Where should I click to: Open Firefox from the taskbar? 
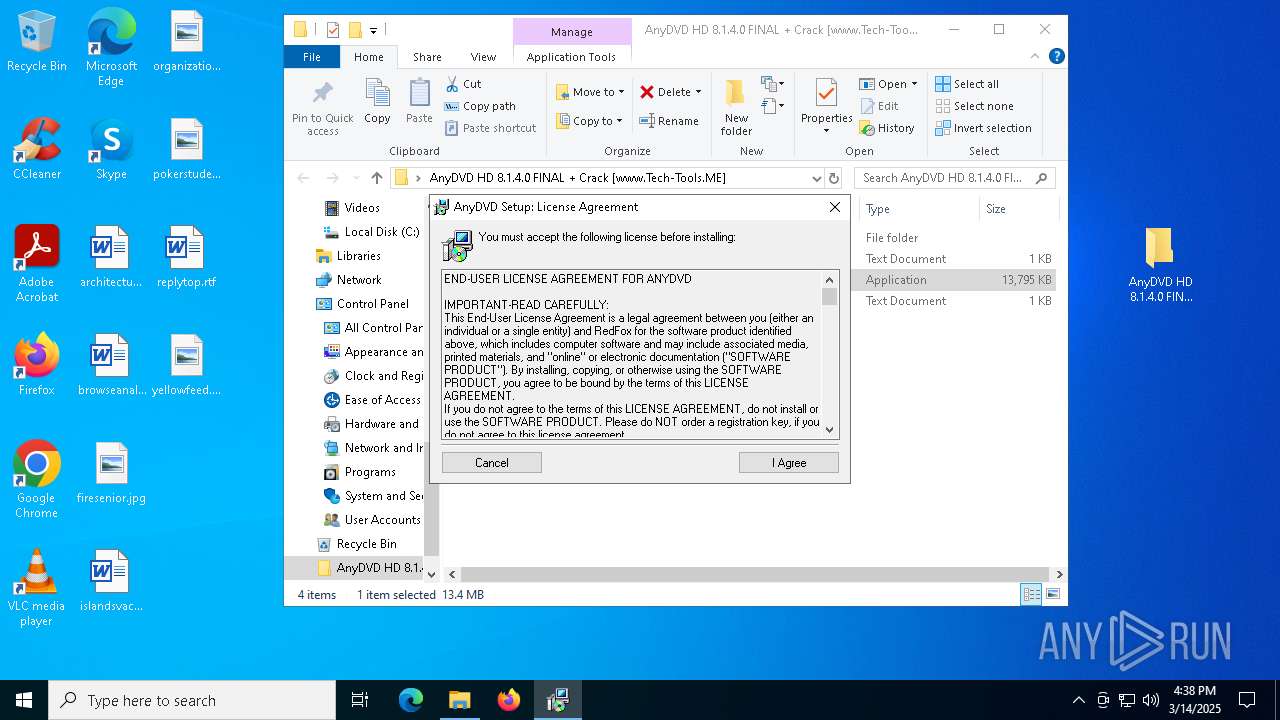point(509,700)
